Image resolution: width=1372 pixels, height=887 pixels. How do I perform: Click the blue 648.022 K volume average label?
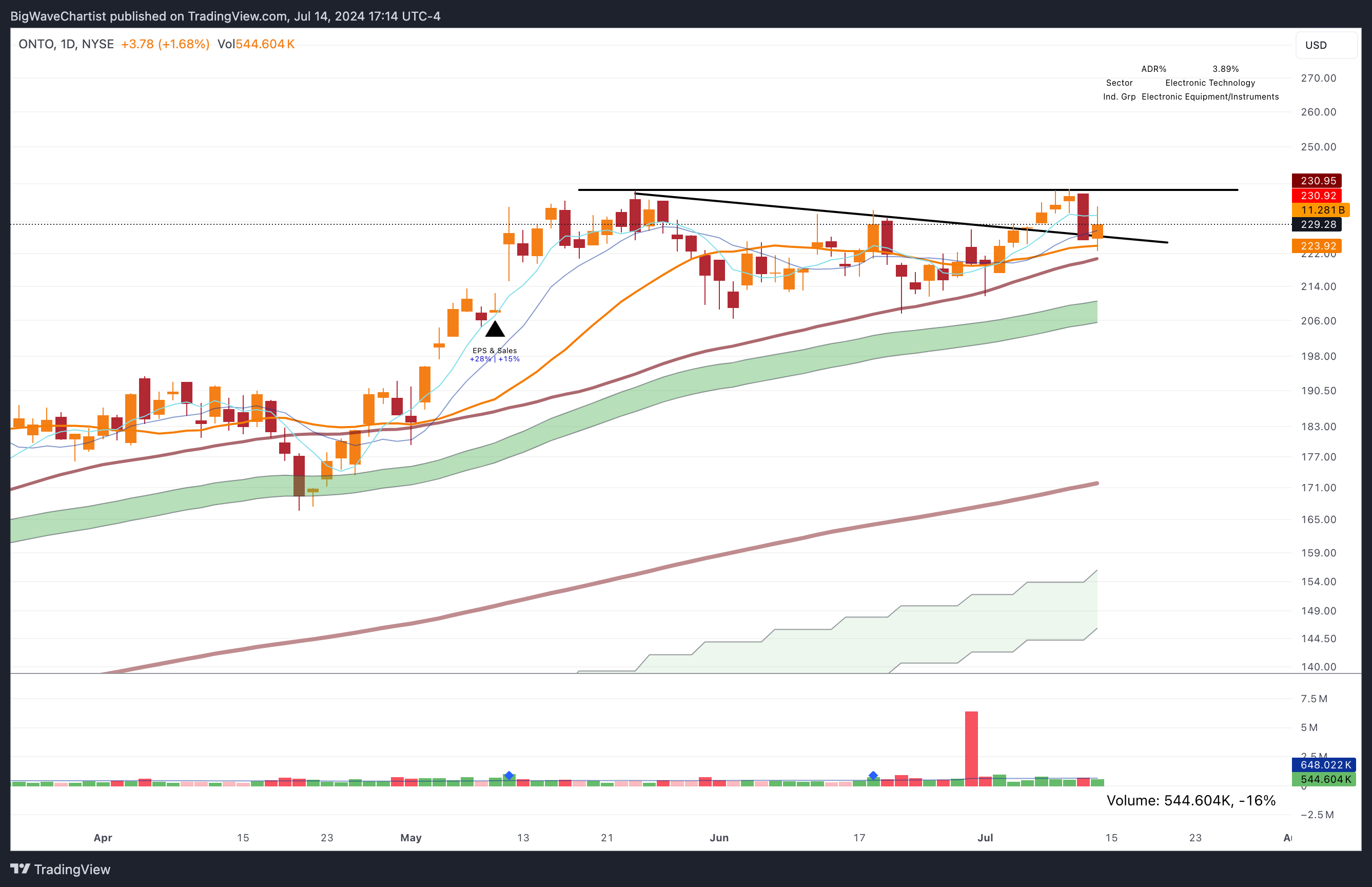1325,765
